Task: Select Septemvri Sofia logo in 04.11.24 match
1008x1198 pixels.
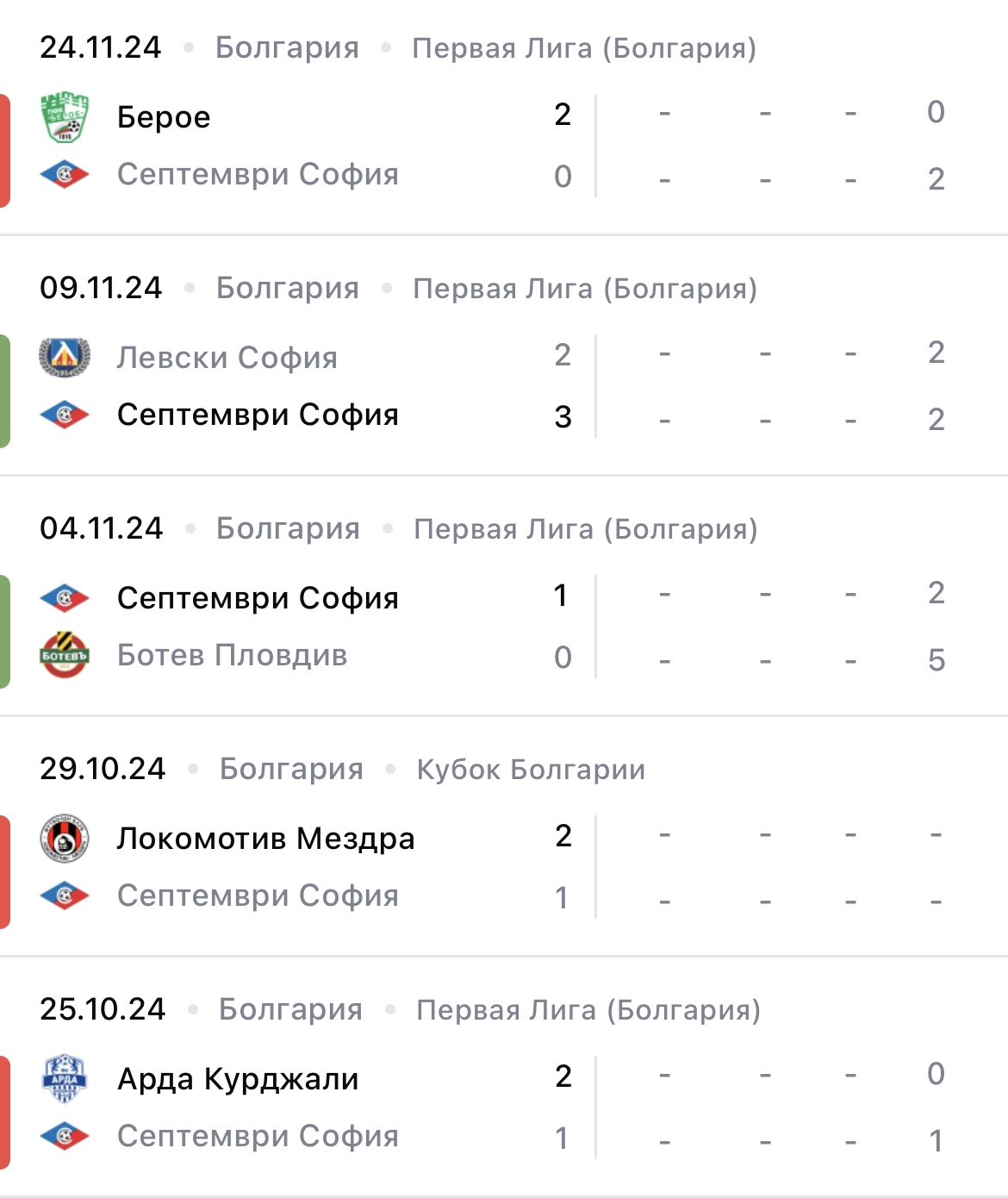Action: (65, 598)
